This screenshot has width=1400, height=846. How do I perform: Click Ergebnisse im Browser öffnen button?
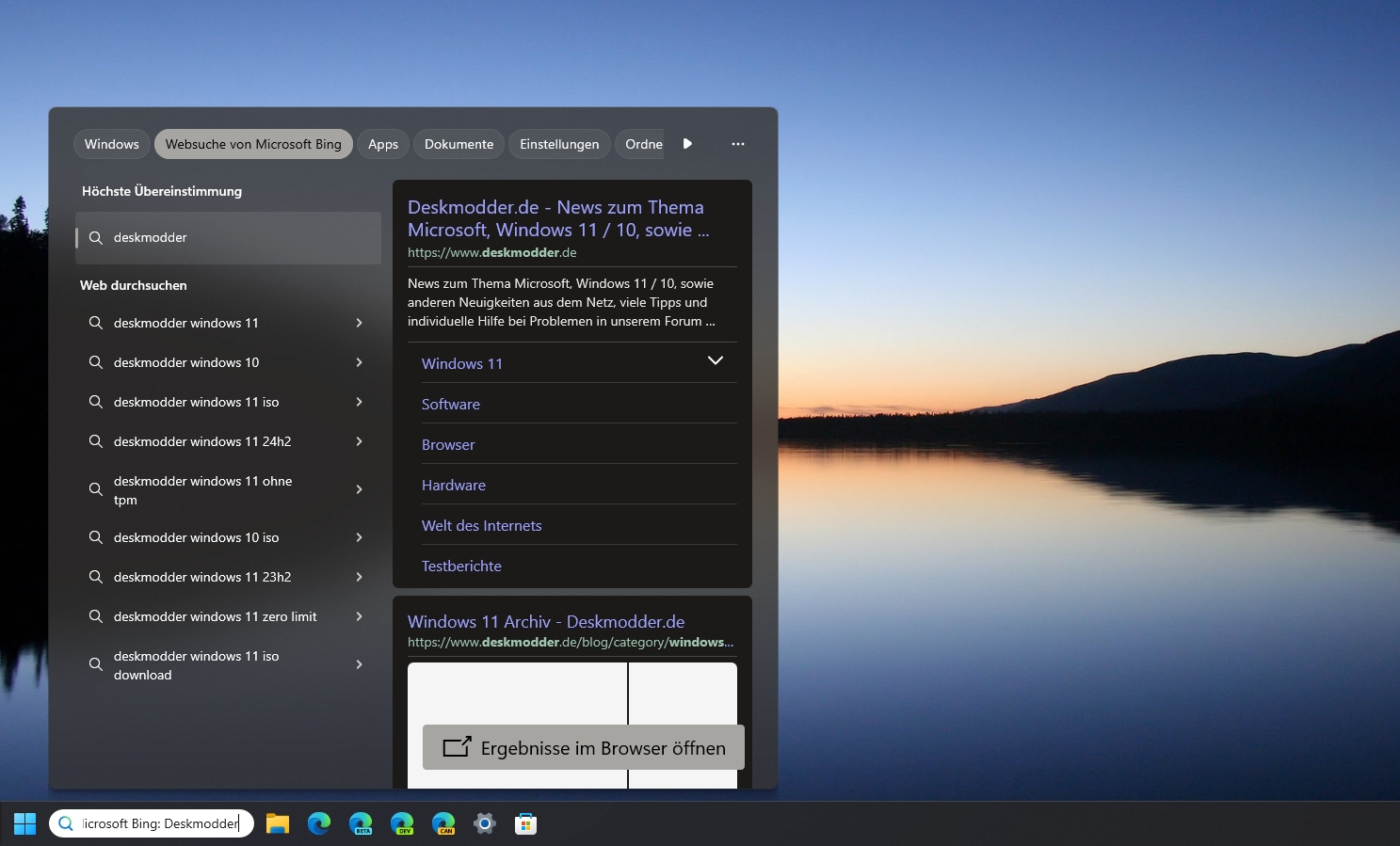pyautogui.click(x=584, y=747)
